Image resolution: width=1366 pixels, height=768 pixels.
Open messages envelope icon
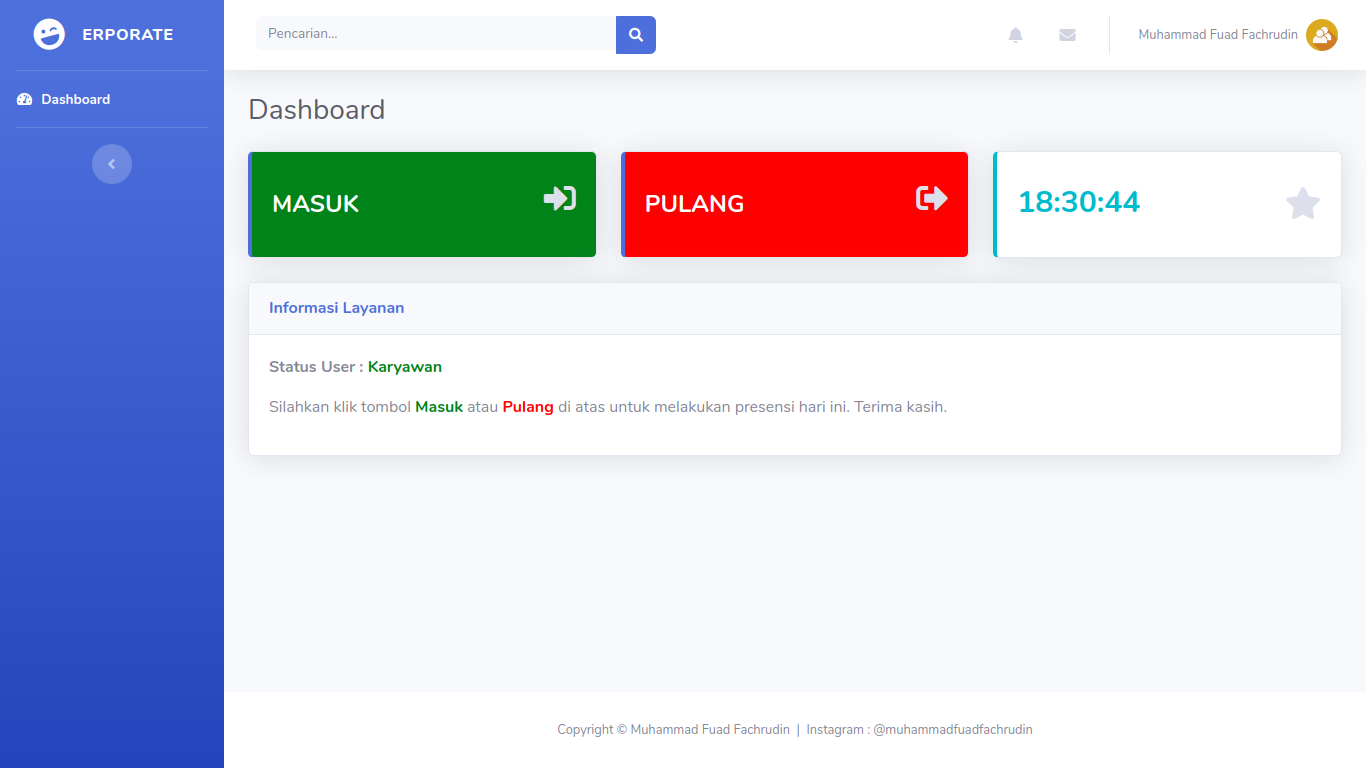pyautogui.click(x=1067, y=35)
